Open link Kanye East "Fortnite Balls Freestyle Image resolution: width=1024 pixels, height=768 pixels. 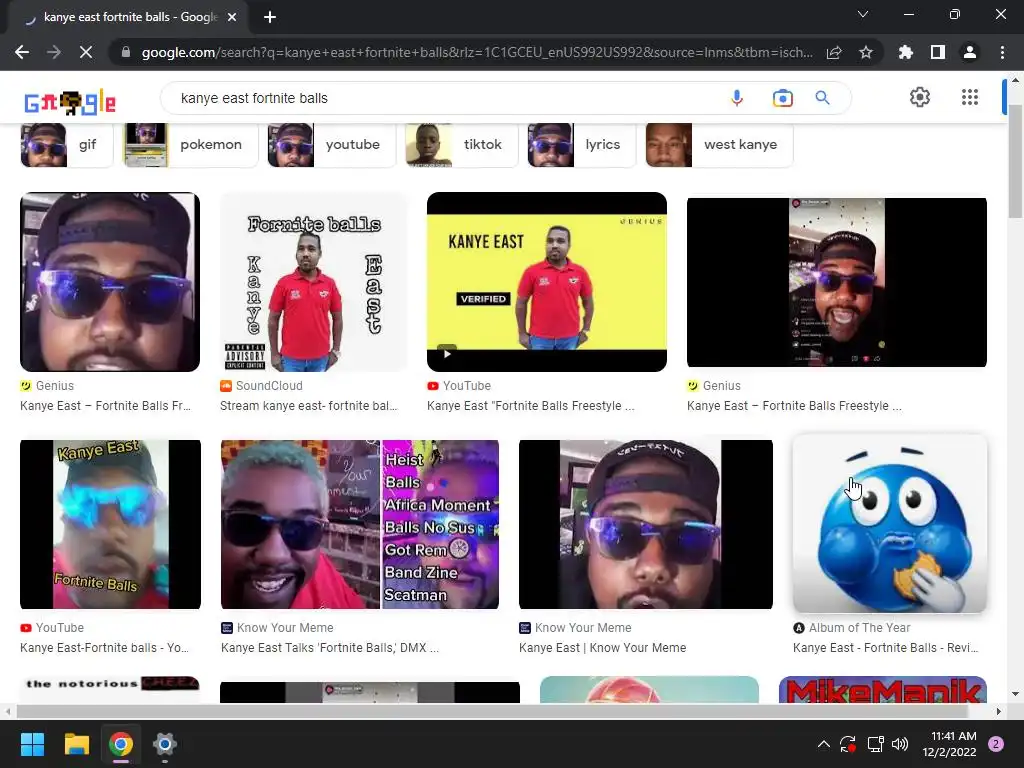tap(530, 406)
